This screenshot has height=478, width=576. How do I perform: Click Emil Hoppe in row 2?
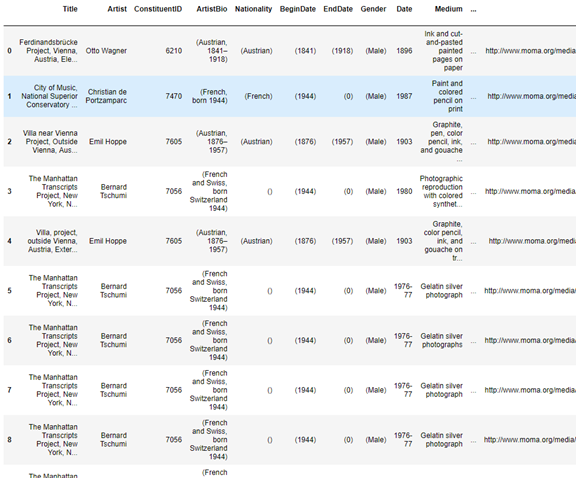tap(108, 141)
